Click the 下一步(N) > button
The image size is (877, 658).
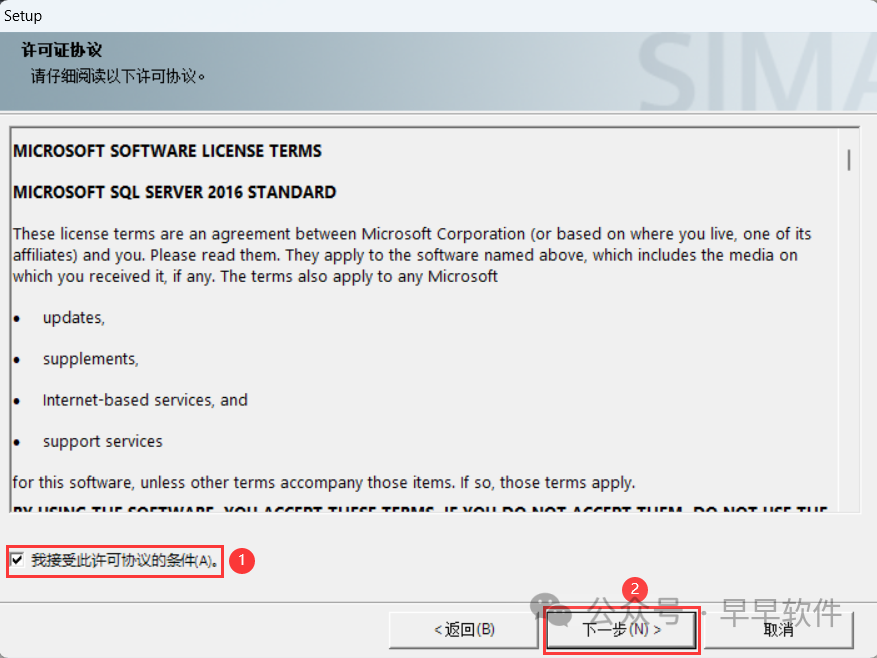coord(621,630)
